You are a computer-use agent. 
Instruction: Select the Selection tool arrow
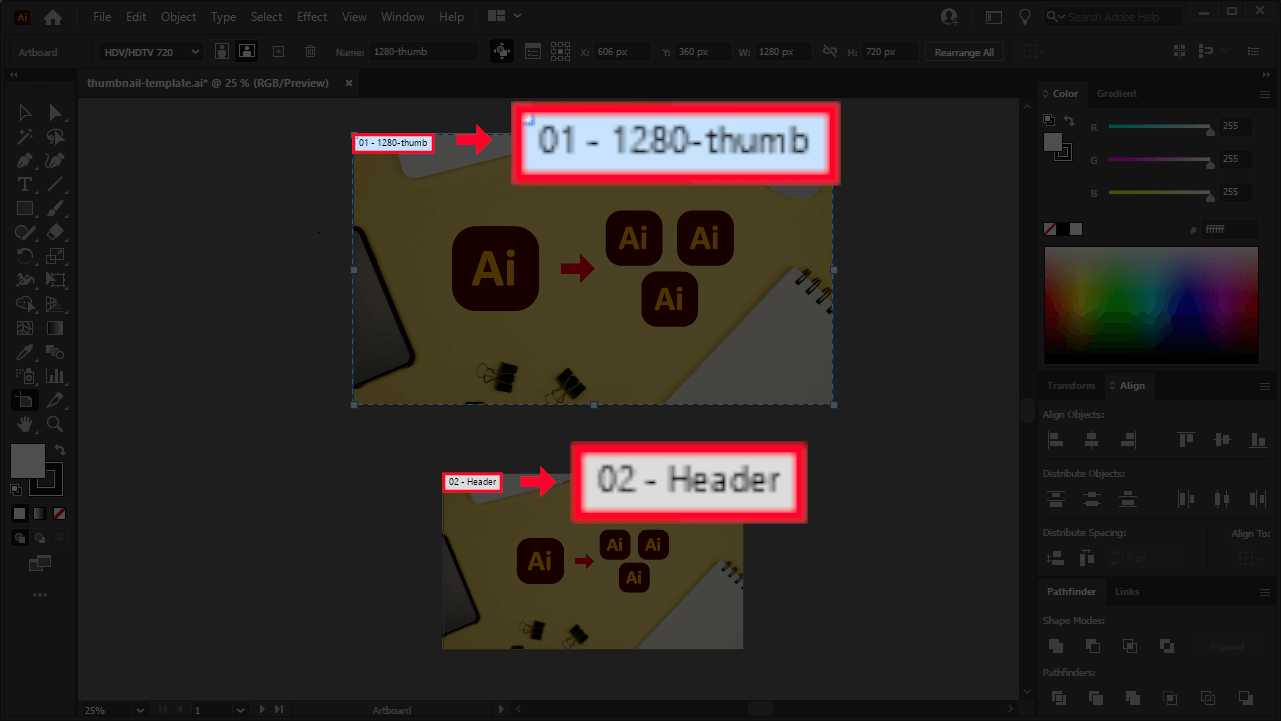point(25,112)
